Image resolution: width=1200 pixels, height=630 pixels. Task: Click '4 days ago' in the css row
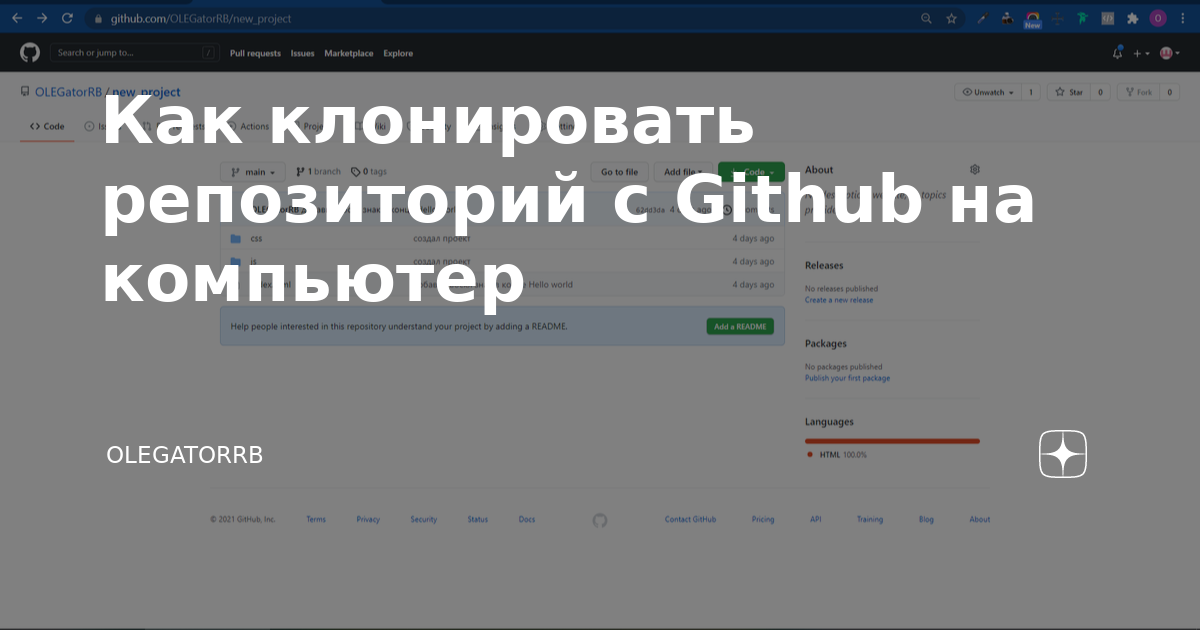click(753, 239)
